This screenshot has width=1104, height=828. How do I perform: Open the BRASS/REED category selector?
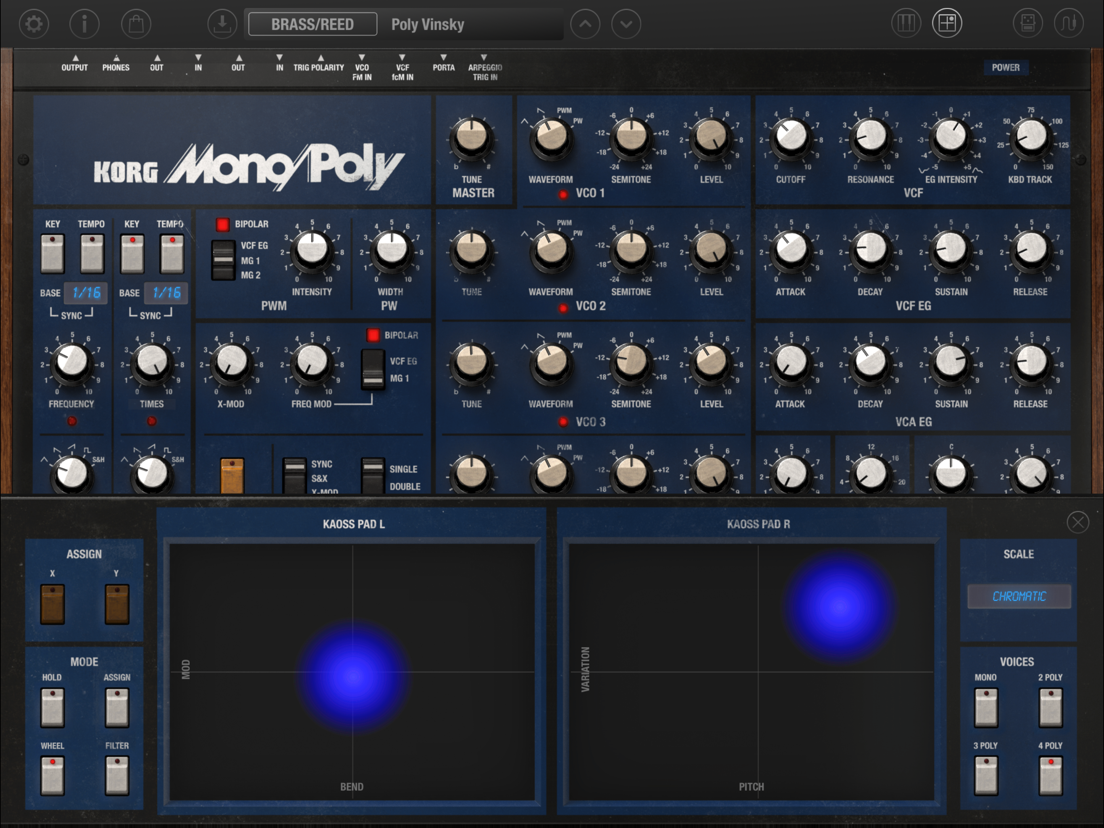313,24
